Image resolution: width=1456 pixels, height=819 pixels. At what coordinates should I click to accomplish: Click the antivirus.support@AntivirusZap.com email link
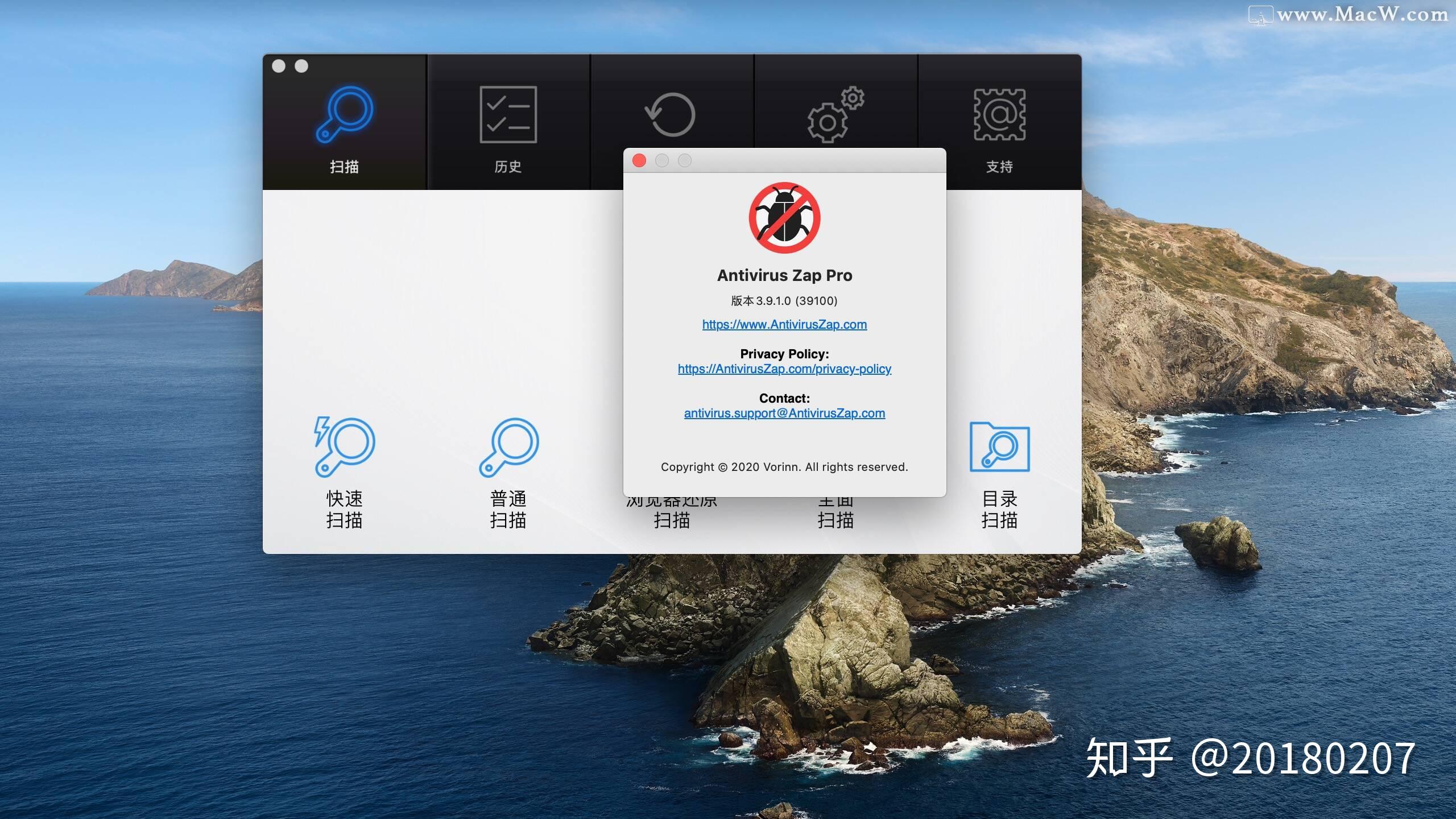pyautogui.click(x=784, y=413)
